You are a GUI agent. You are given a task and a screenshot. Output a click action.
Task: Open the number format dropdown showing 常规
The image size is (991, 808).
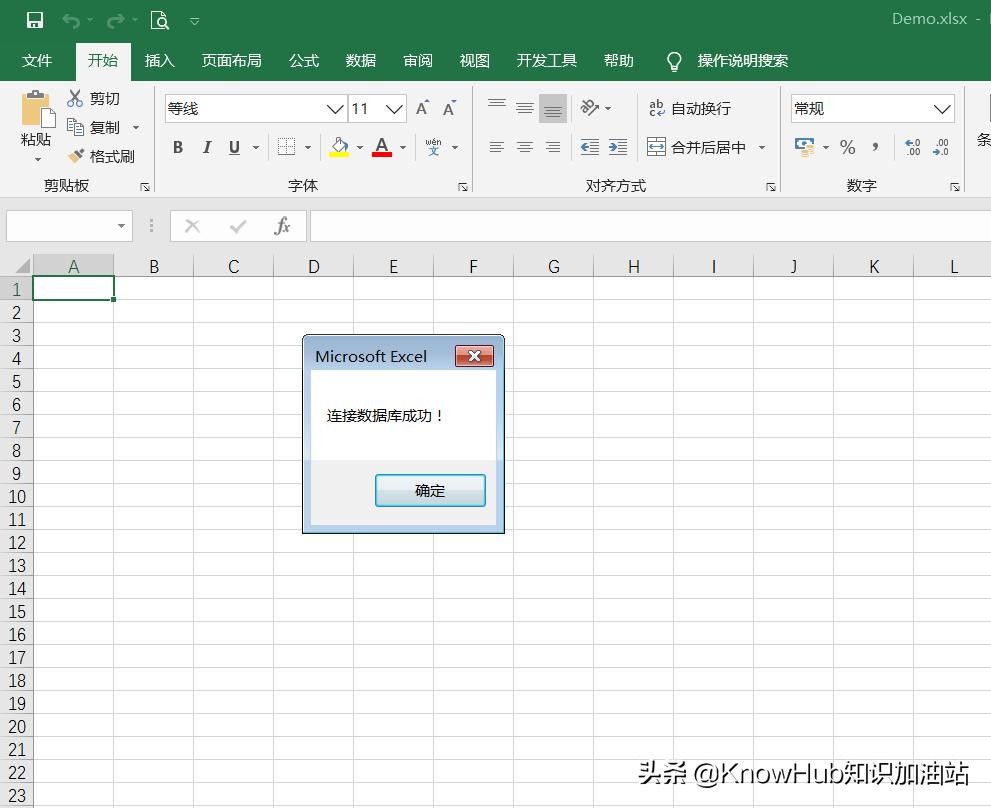point(941,108)
